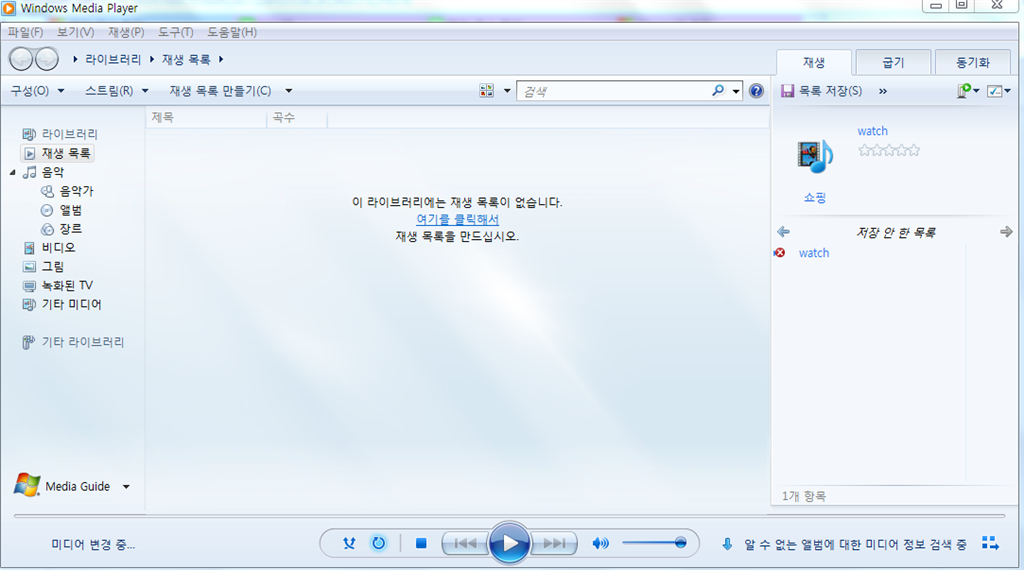The height and width of the screenshot is (570, 1024).
Task: Click the Stop button
Action: pyautogui.click(x=421, y=543)
